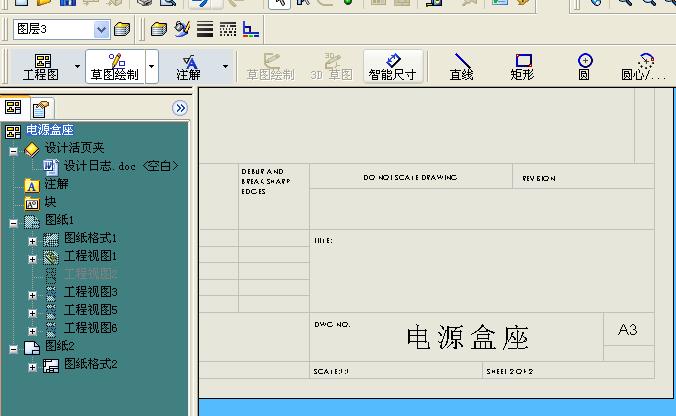Open the layer properties icon beside the layer dropdown
Screen dimensions: 676x416
pyautogui.click(x=122, y=29)
